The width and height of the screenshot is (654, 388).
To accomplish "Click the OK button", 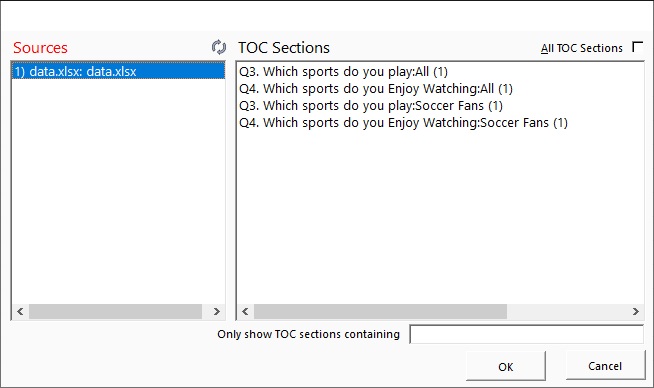I will tap(506, 366).
